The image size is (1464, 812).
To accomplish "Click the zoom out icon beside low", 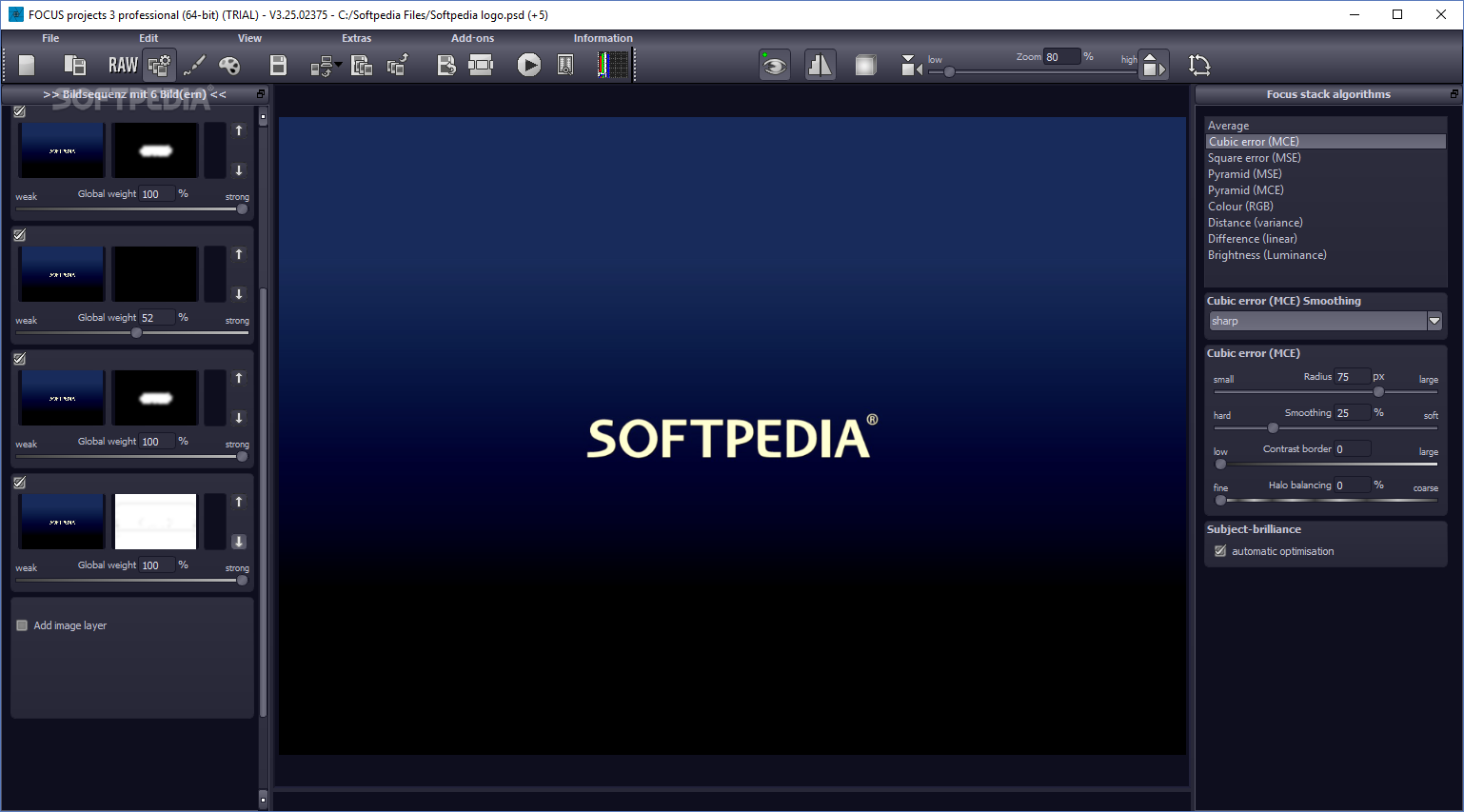I will pos(911,65).
